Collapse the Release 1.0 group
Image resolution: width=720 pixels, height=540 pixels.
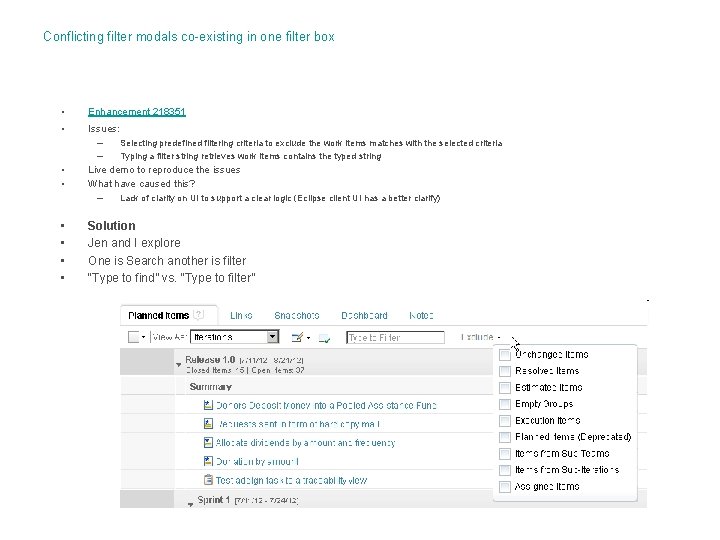point(179,365)
